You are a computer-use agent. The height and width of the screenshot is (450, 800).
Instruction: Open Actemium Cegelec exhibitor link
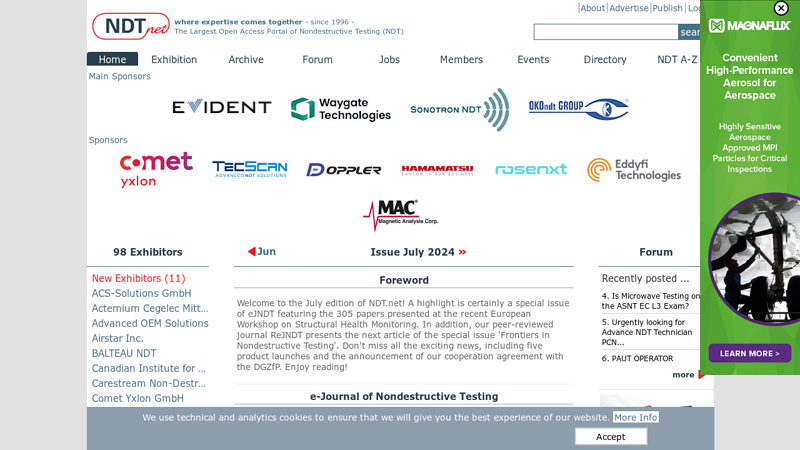[150, 308]
